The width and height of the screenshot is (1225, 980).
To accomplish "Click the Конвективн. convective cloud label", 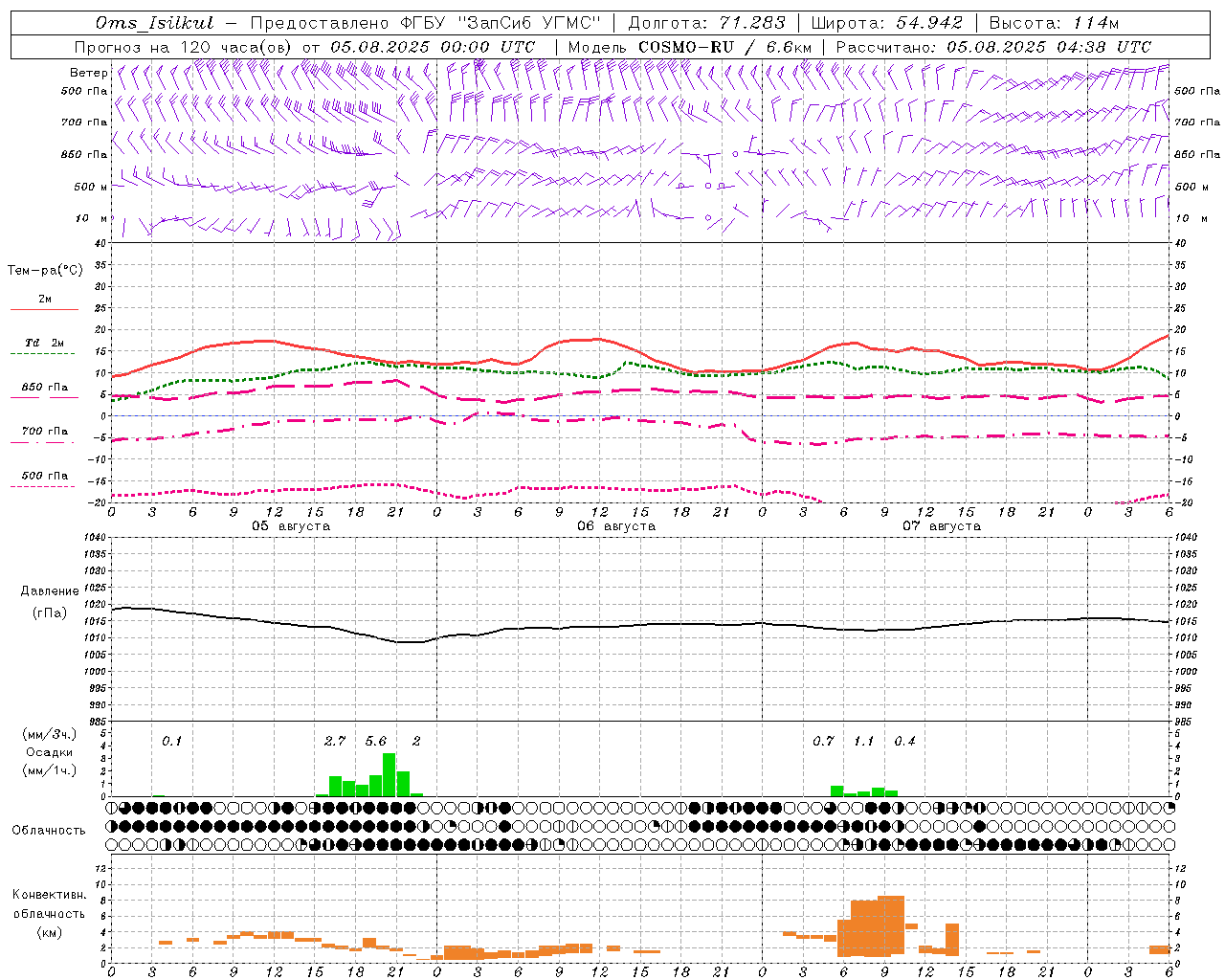I will tap(49, 895).
